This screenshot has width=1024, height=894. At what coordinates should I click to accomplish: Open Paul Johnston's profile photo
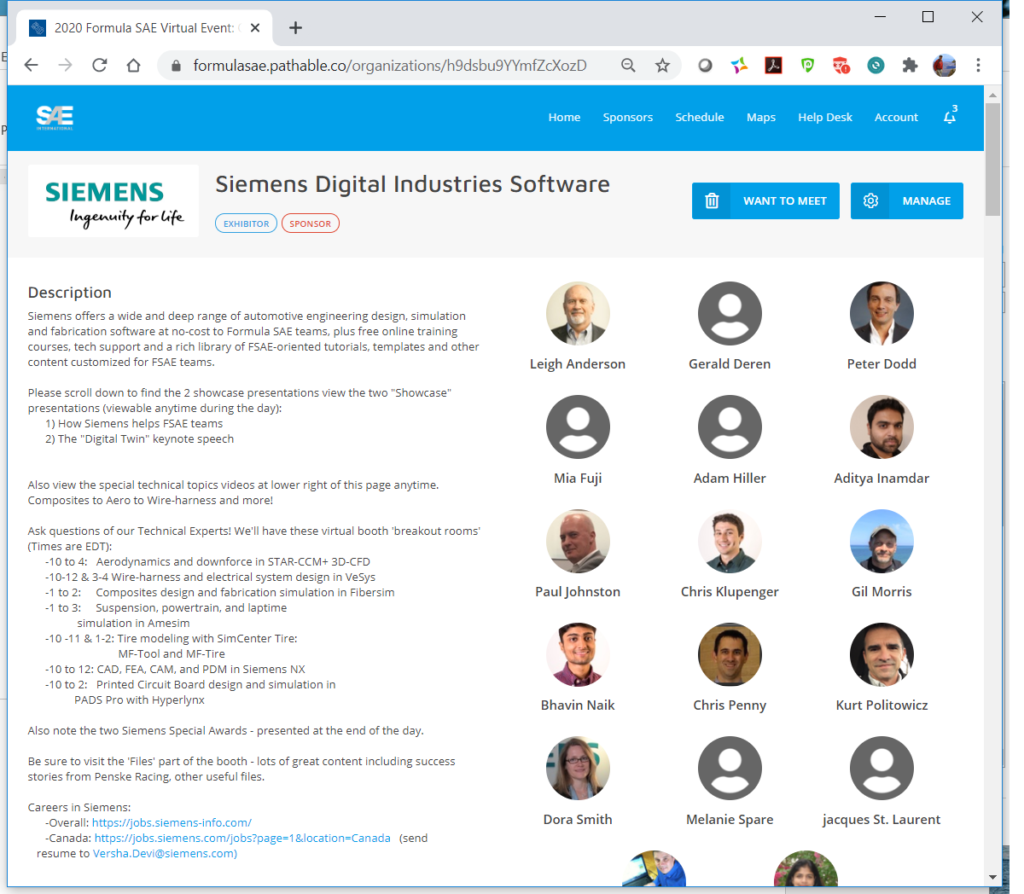pos(578,541)
